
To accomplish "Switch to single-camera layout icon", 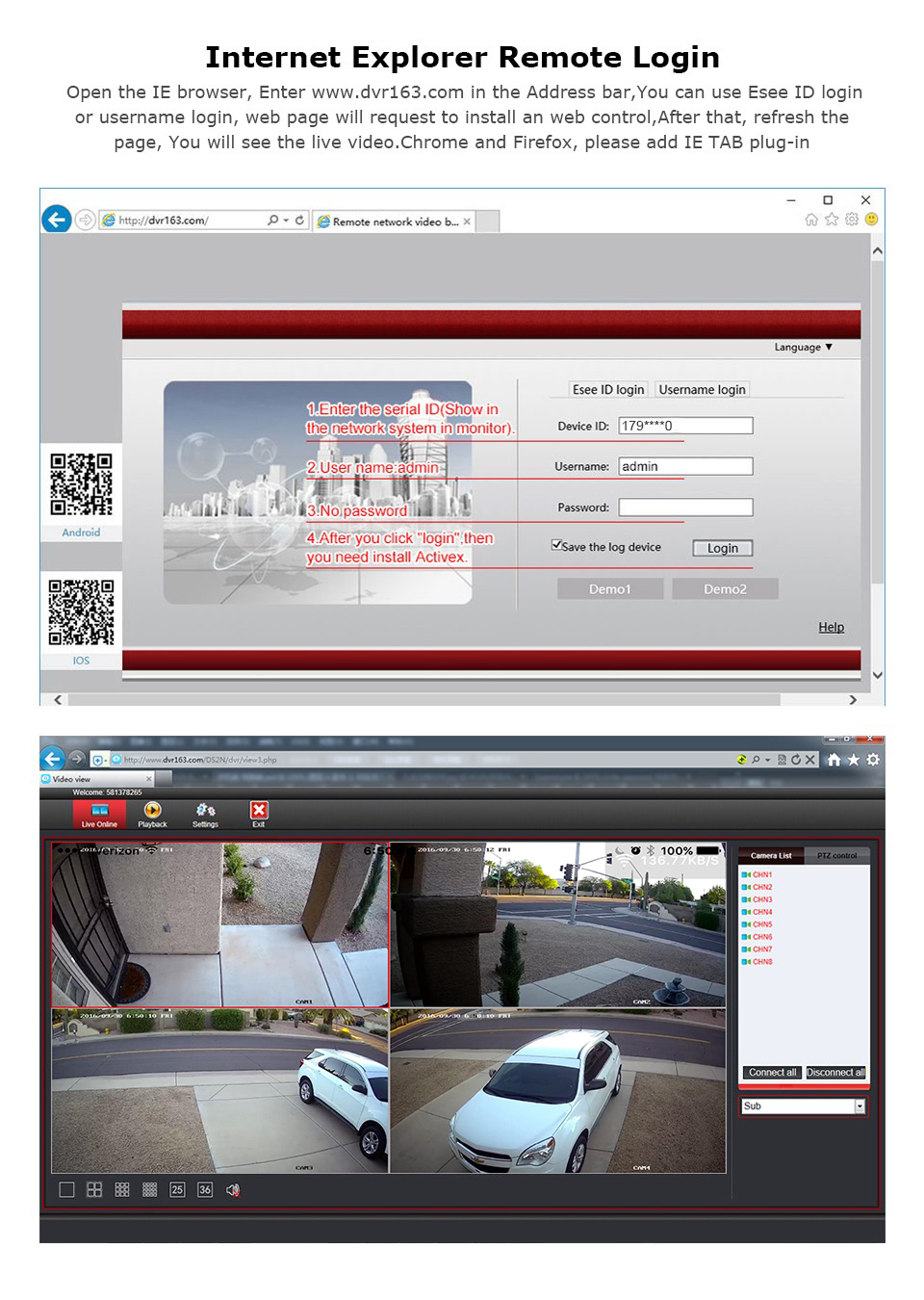I will [x=66, y=1190].
